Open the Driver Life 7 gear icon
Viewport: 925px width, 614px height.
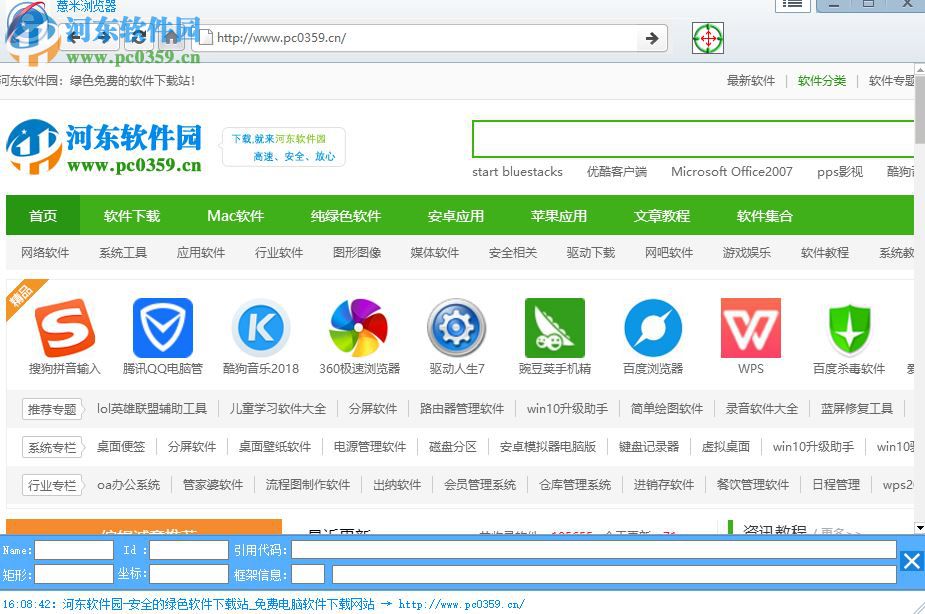point(457,328)
